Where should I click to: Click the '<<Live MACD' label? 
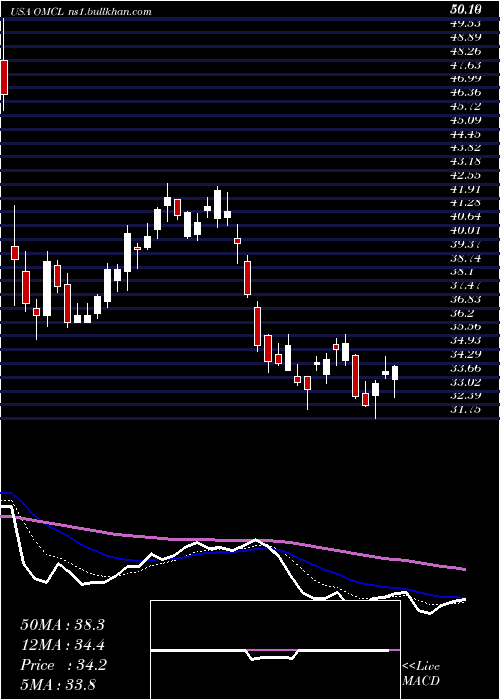[x=421, y=673]
